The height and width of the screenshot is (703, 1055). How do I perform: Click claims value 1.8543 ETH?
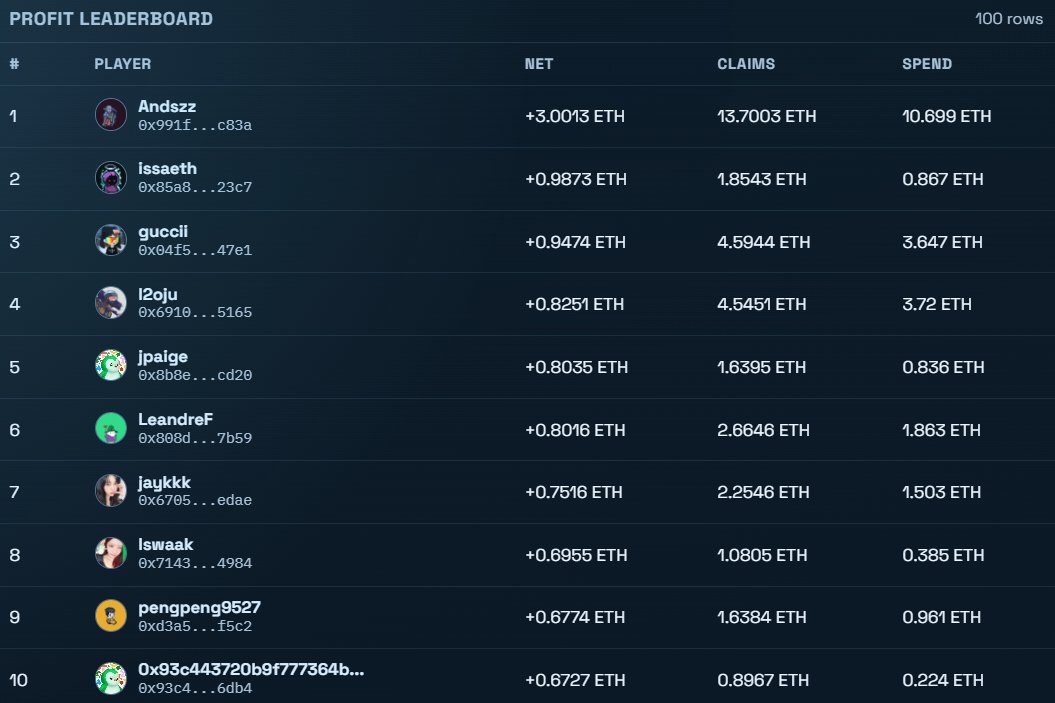click(762, 179)
